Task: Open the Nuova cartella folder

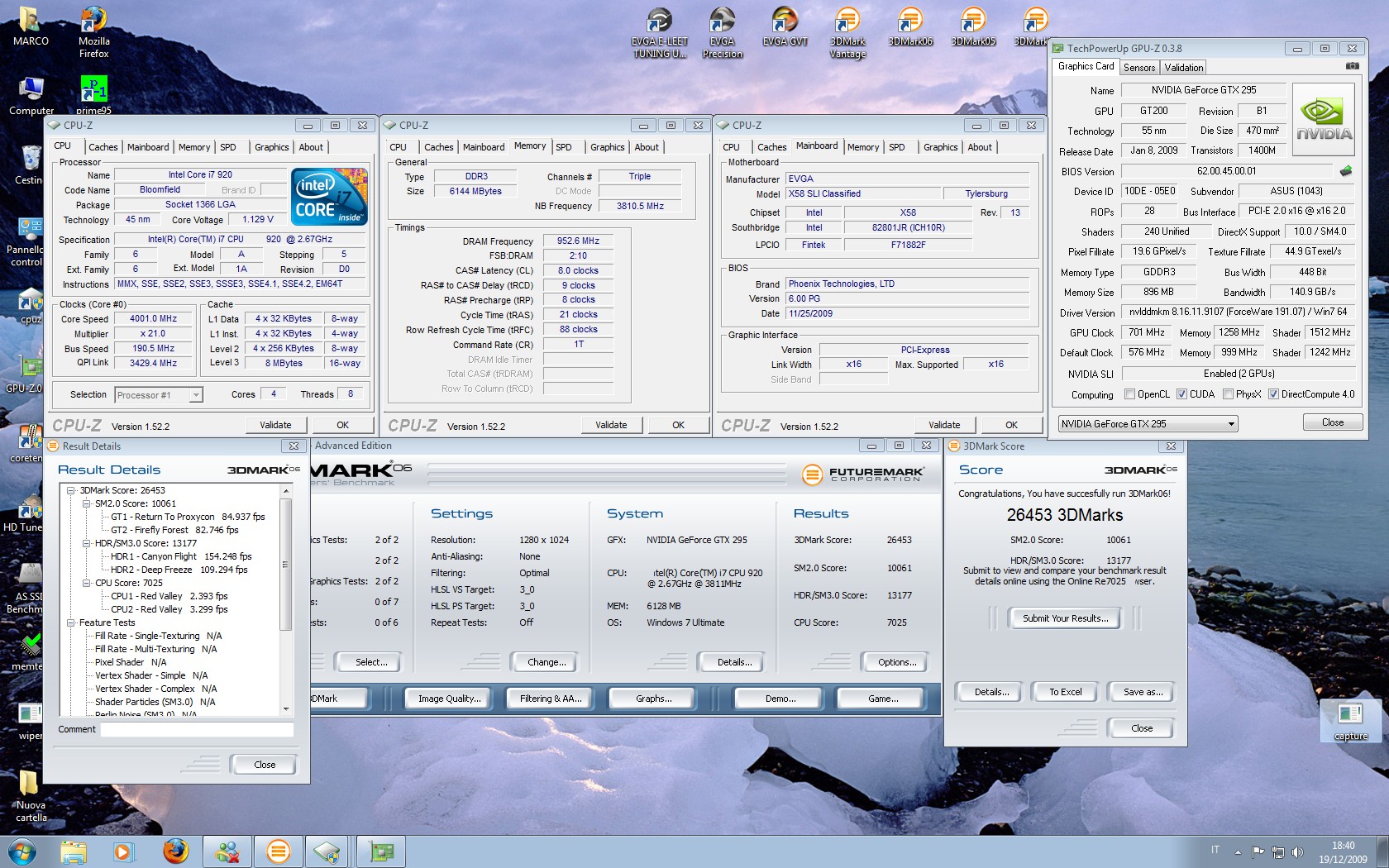Action: 31,796
